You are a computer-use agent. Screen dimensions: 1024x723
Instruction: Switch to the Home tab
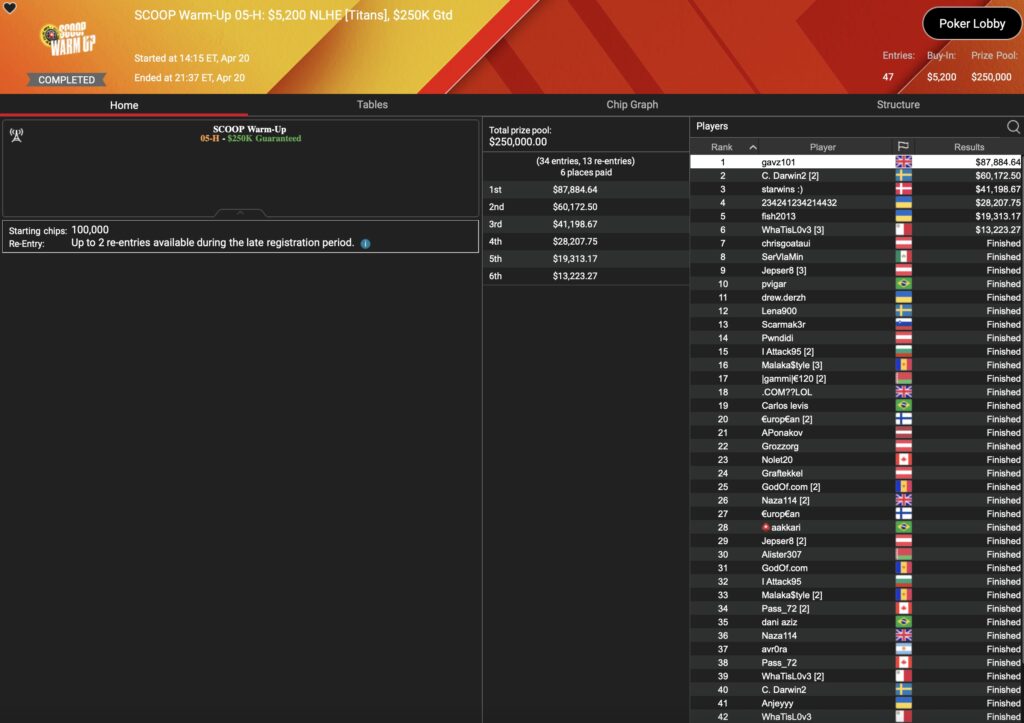(124, 105)
